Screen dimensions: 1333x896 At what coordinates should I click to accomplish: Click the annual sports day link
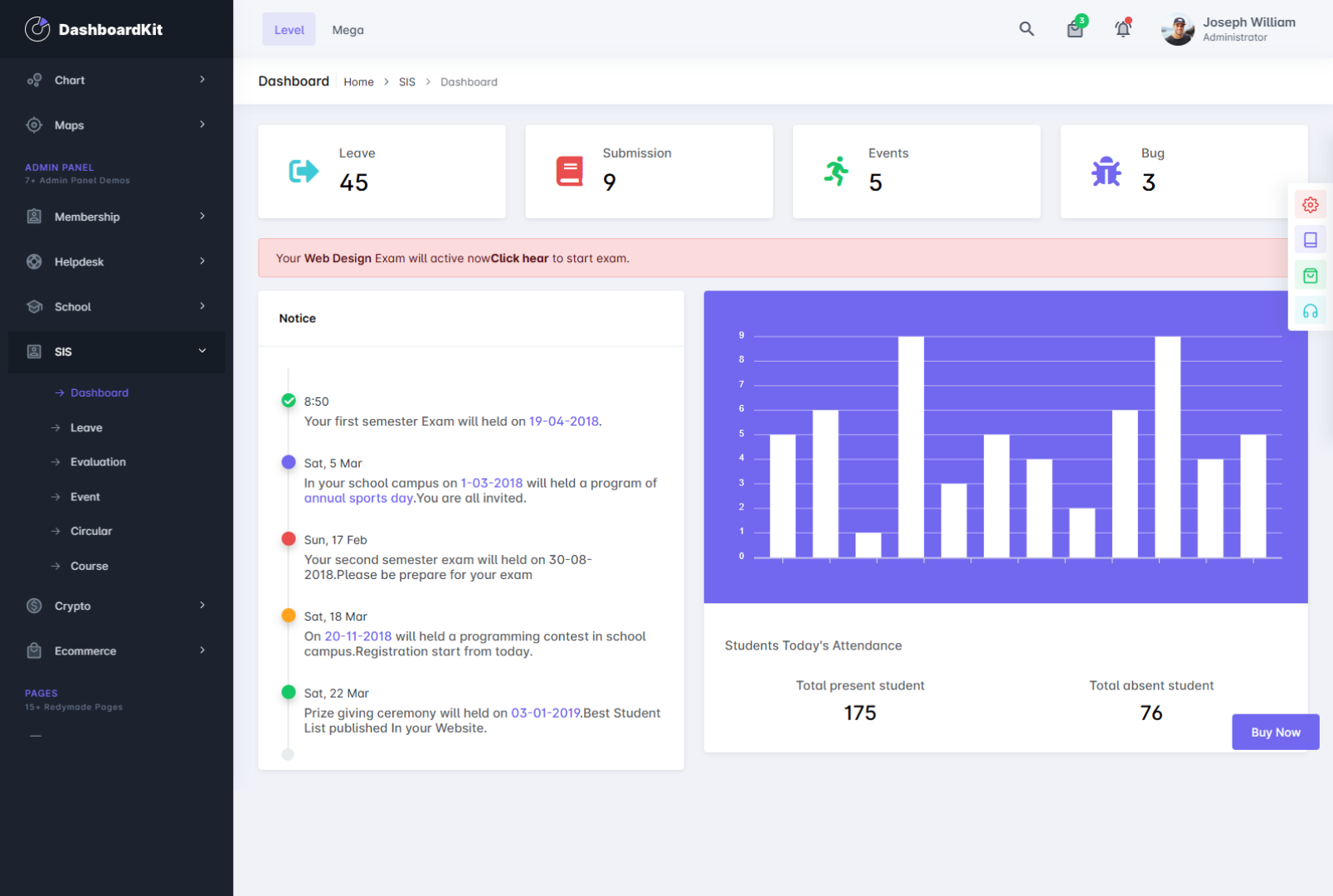358,499
